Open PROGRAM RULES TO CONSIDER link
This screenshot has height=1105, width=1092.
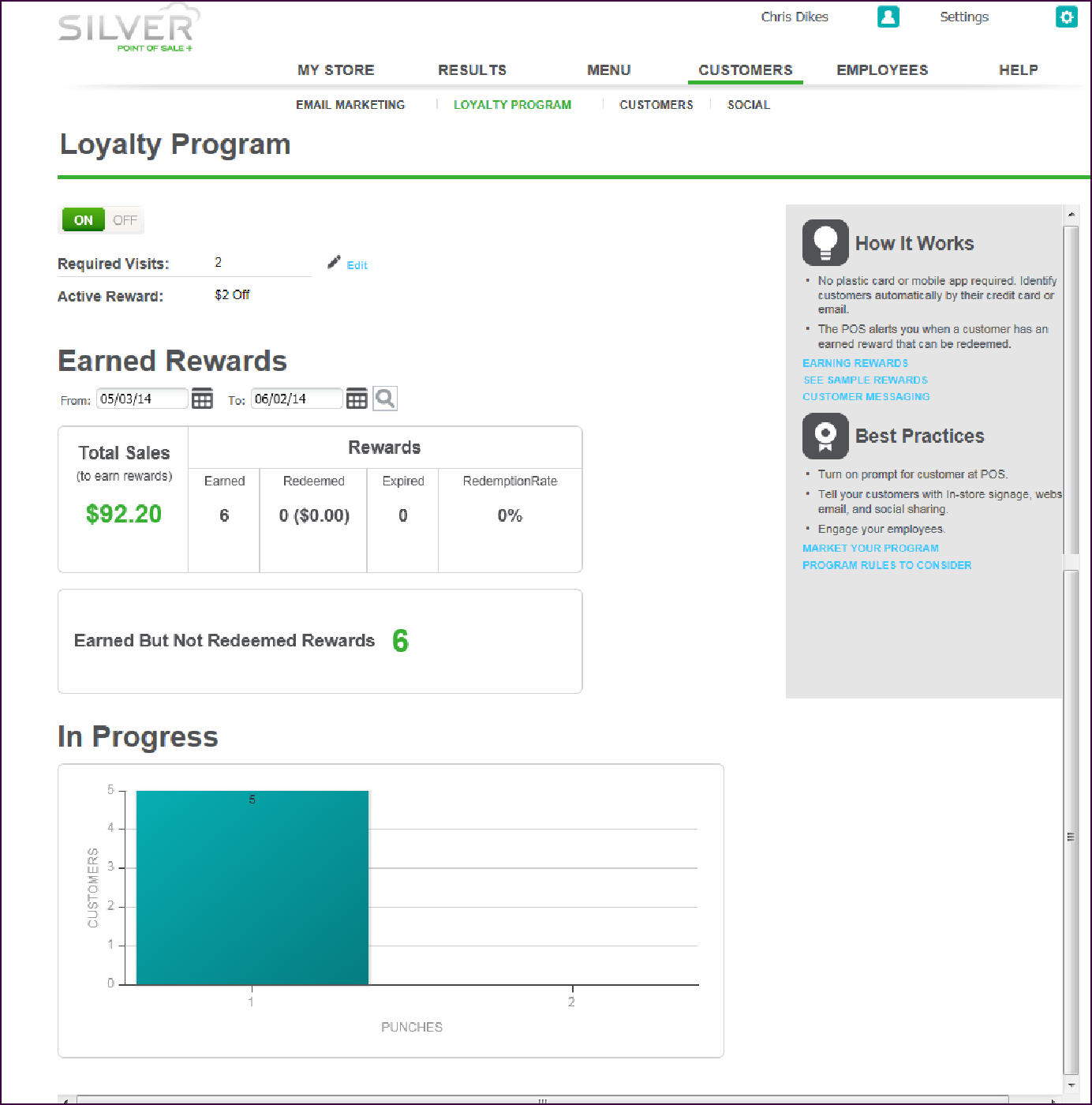point(887,565)
